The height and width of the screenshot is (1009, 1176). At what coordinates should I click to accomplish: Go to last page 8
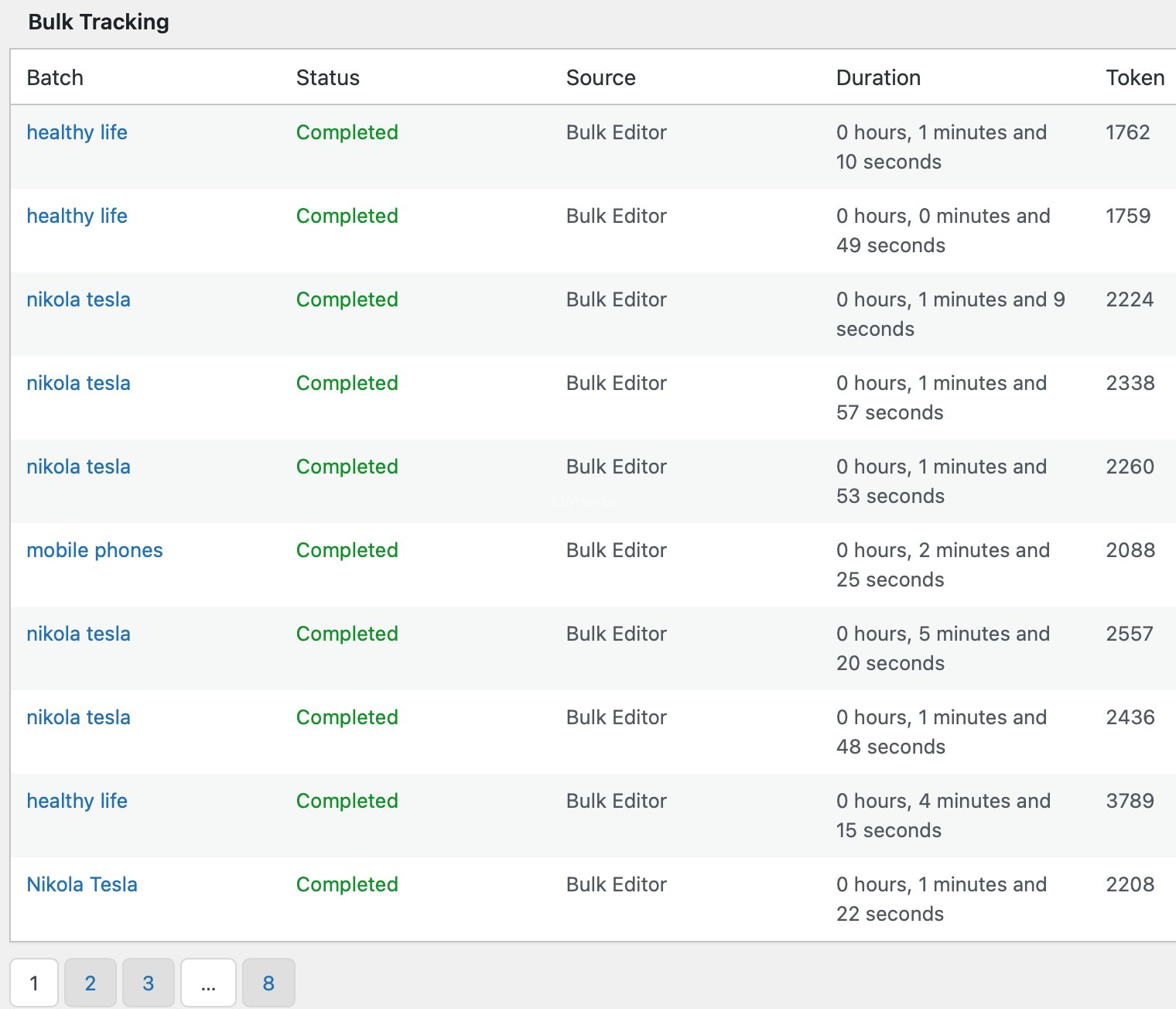(x=268, y=983)
